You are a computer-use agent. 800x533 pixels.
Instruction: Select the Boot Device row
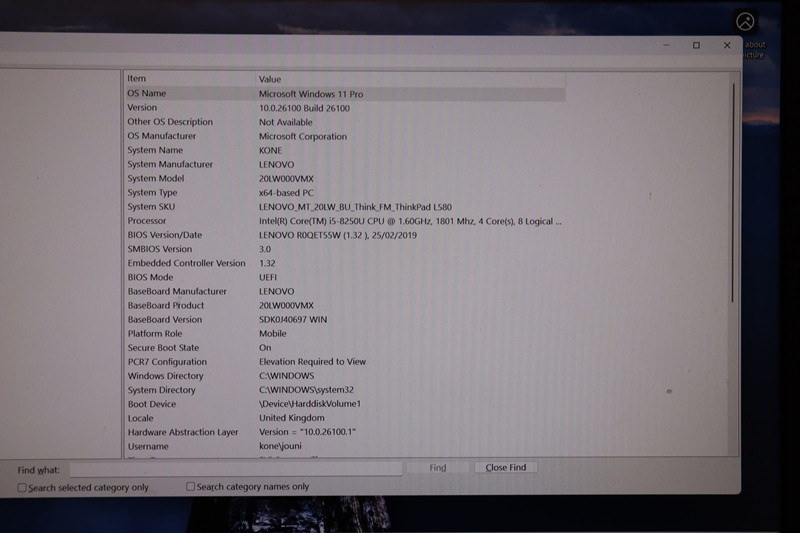coord(344,403)
